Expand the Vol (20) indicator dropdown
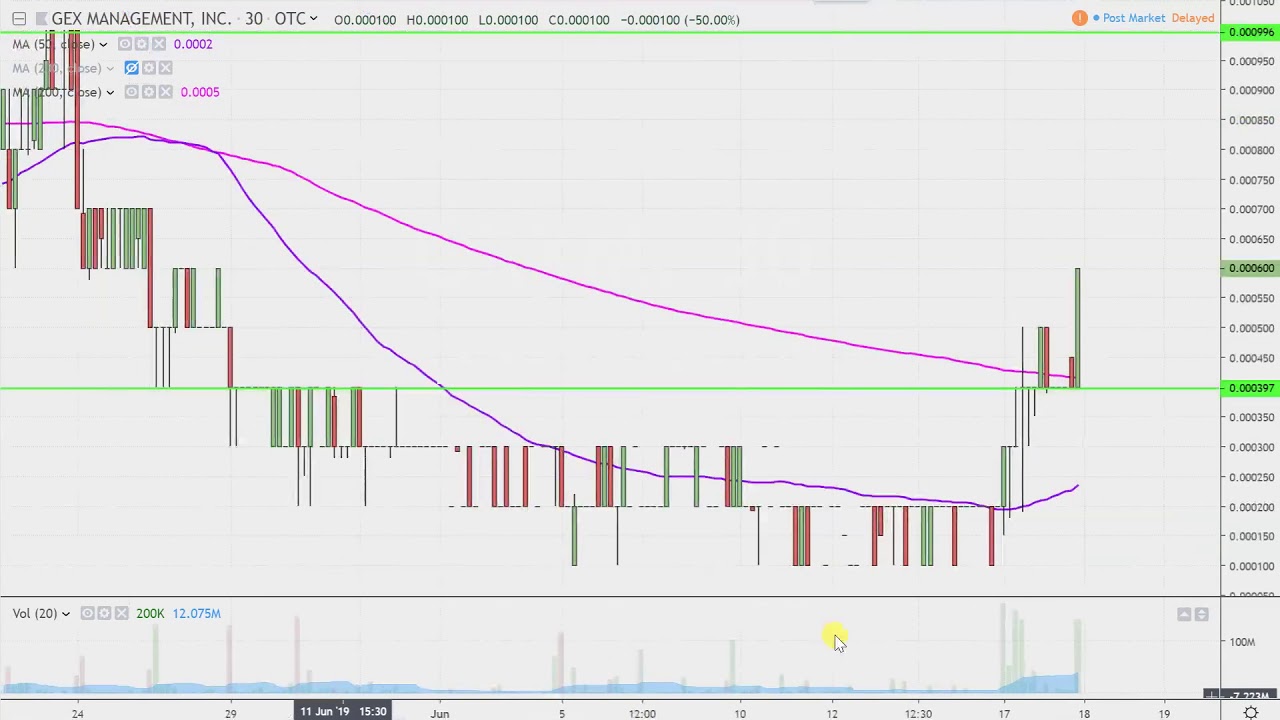Image resolution: width=1280 pixels, height=720 pixels. tap(65, 614)
